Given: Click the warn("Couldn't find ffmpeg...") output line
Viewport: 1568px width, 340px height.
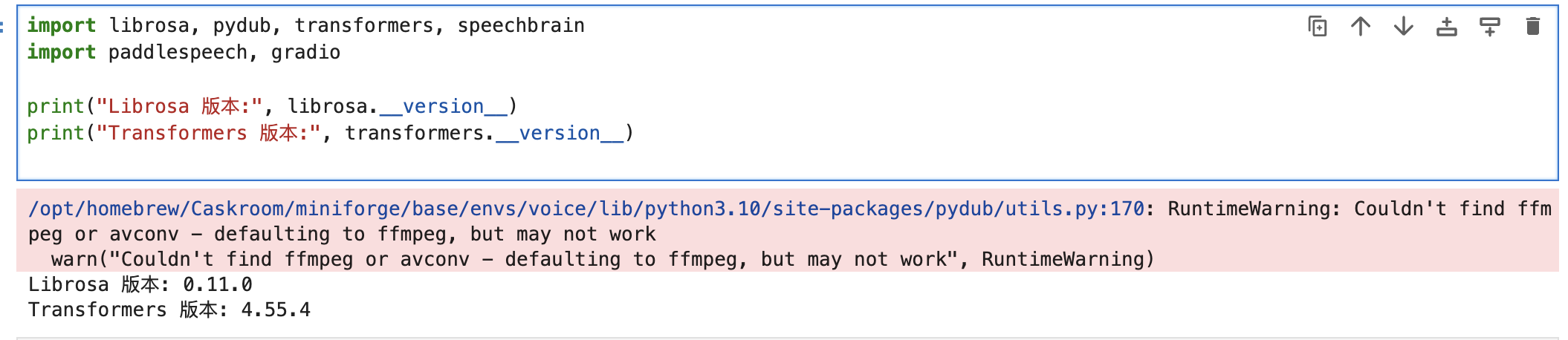Looking at the screenshot, I should [603, 259].
